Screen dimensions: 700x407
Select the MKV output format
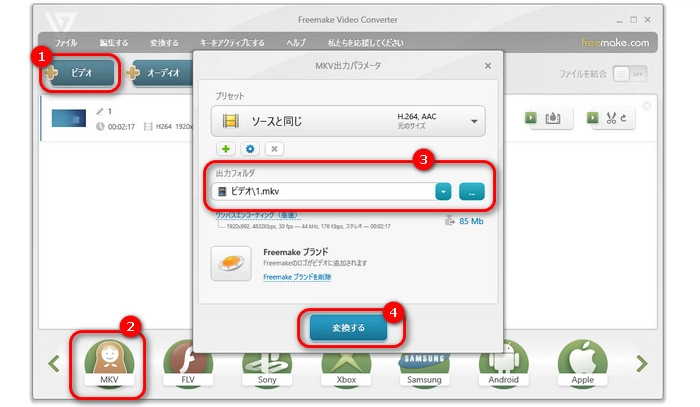pos(109,364)
